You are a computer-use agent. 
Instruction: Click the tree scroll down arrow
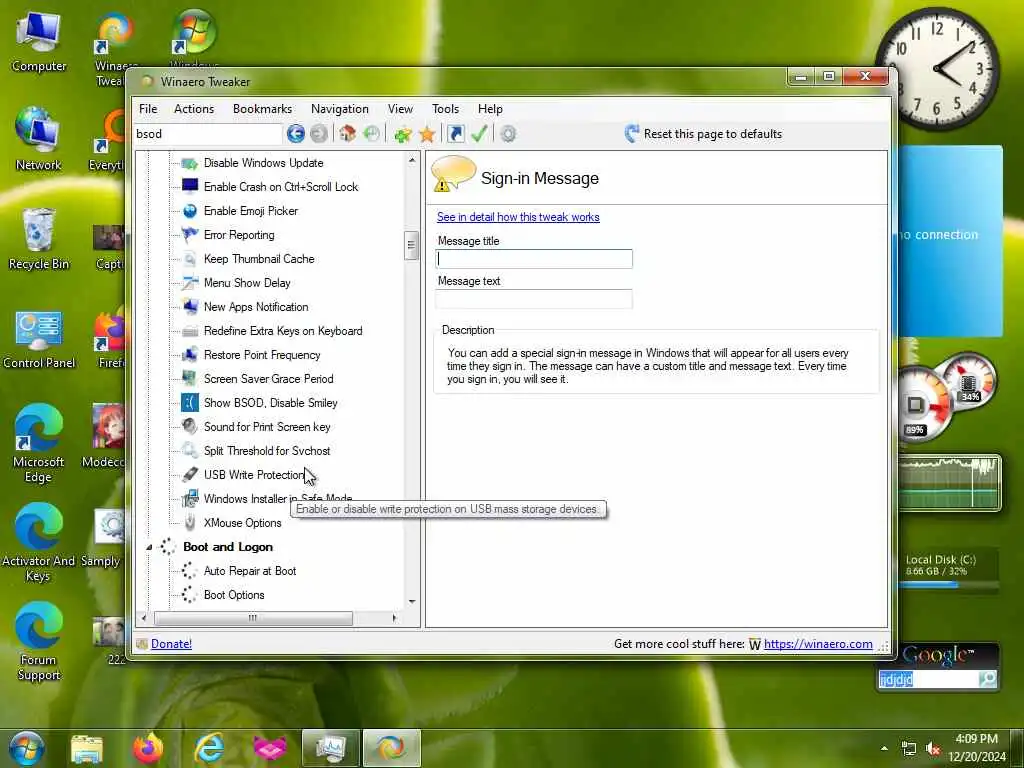pos(411,601)
